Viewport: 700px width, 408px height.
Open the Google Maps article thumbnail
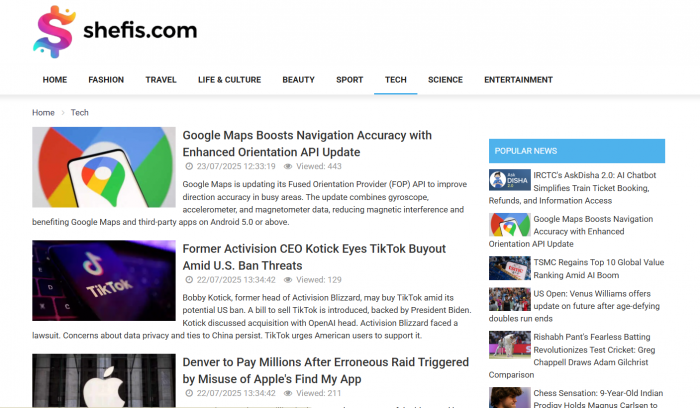click(104, 167)
